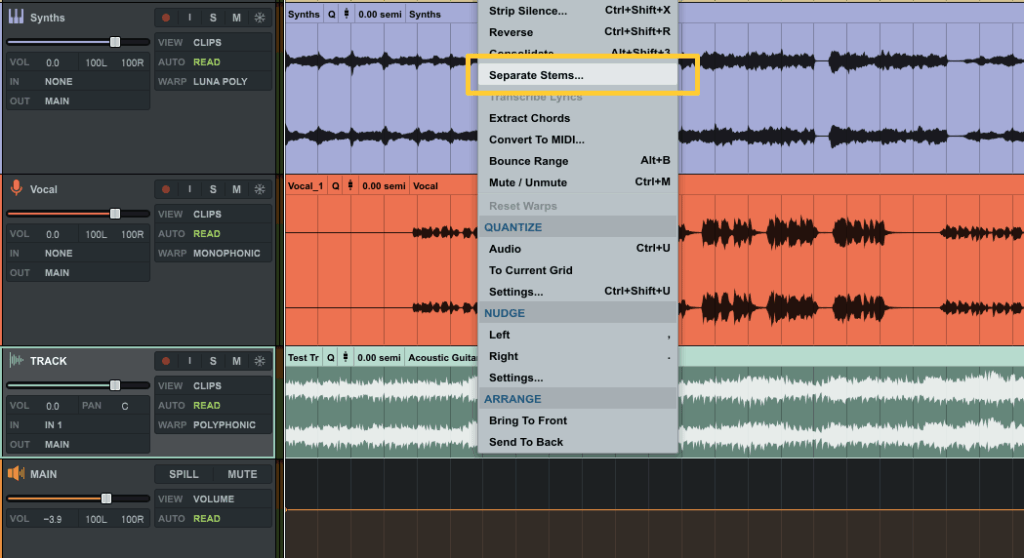Choose Extract Chords menu entry
This screenshot has height=558, width=1024.
[x=577, y=118]
